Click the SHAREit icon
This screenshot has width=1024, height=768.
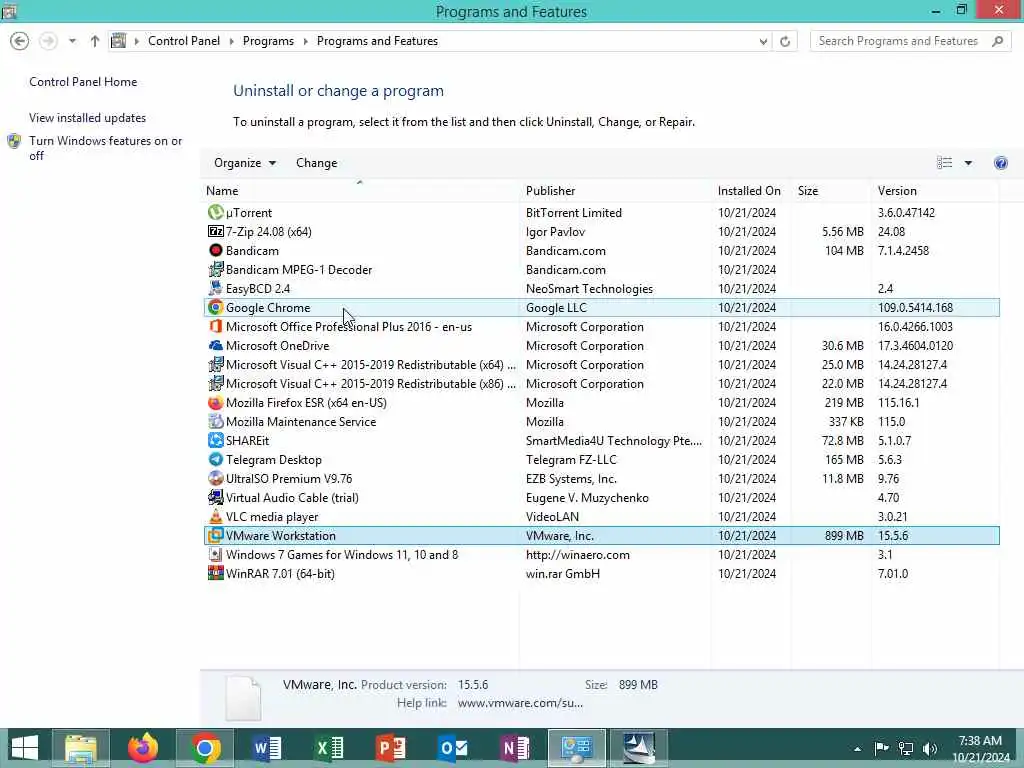click(x=216, y=440)
